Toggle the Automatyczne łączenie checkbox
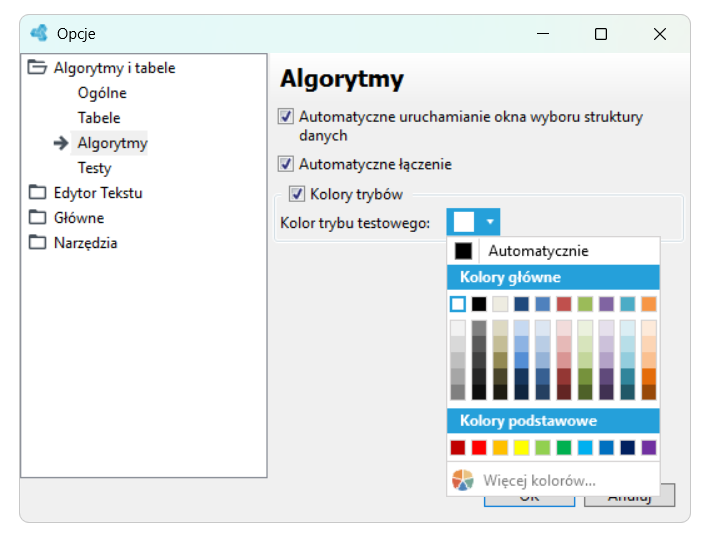 click(x=286, y=164)
